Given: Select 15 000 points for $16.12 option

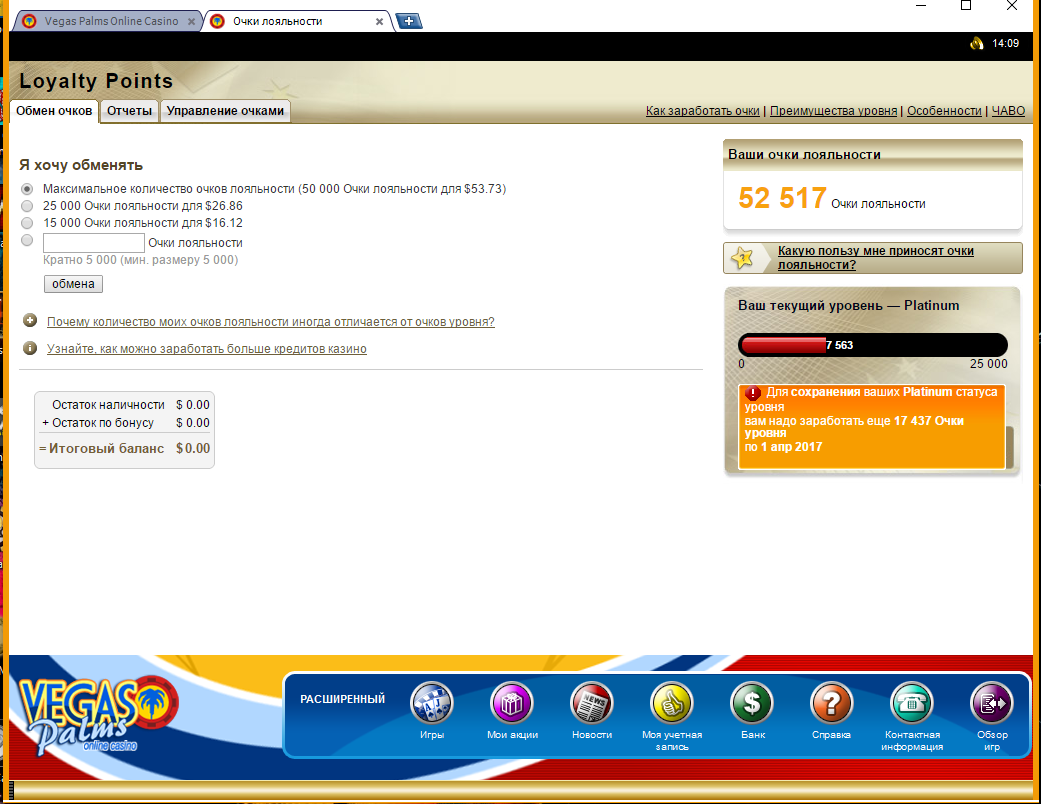Looking at the screenshot, I should click(27, 223).
